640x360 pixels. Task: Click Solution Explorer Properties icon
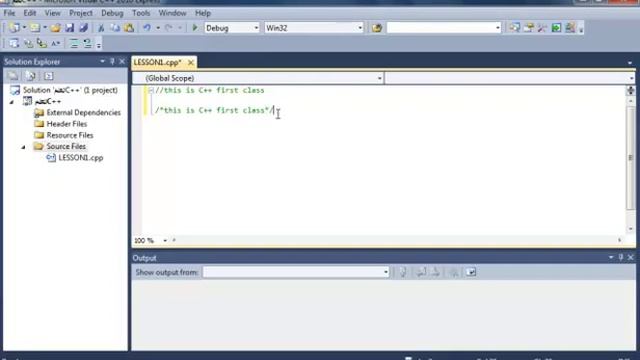13,76
